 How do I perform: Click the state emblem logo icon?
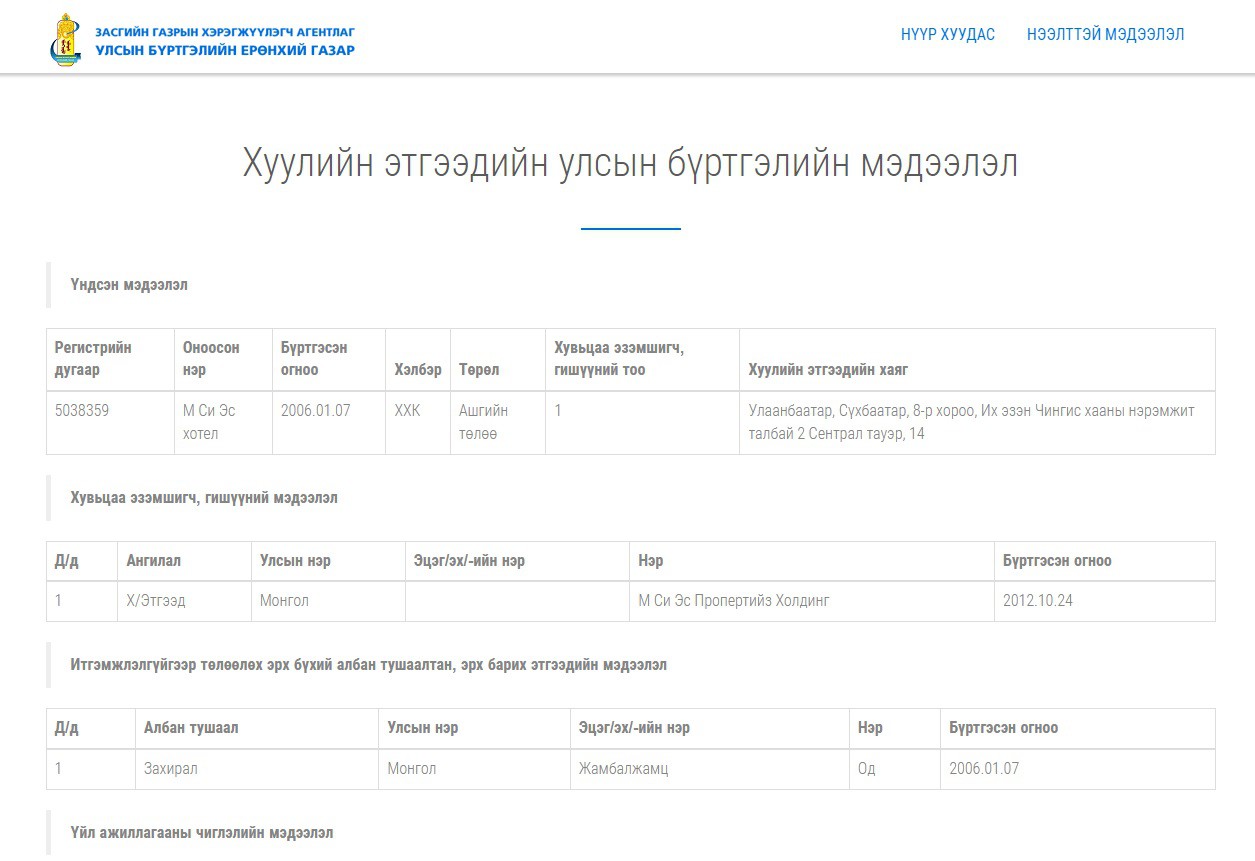66,40
